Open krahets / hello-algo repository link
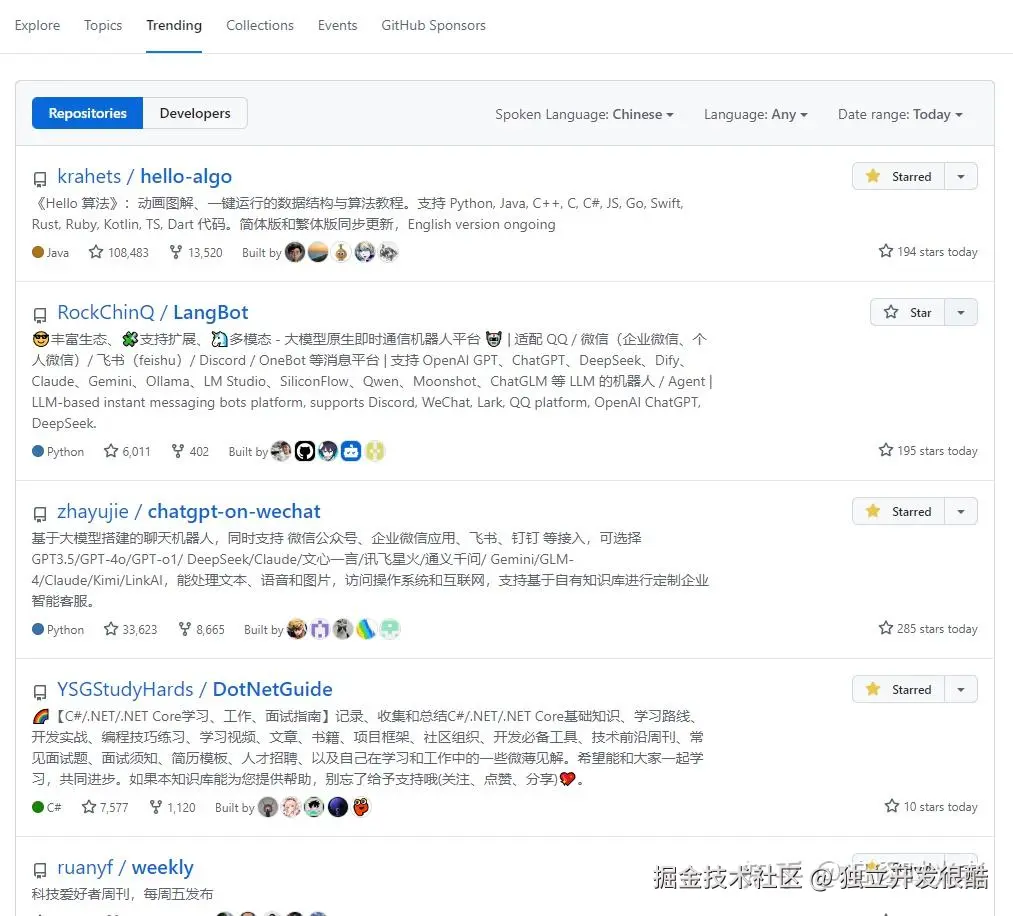 144,176
